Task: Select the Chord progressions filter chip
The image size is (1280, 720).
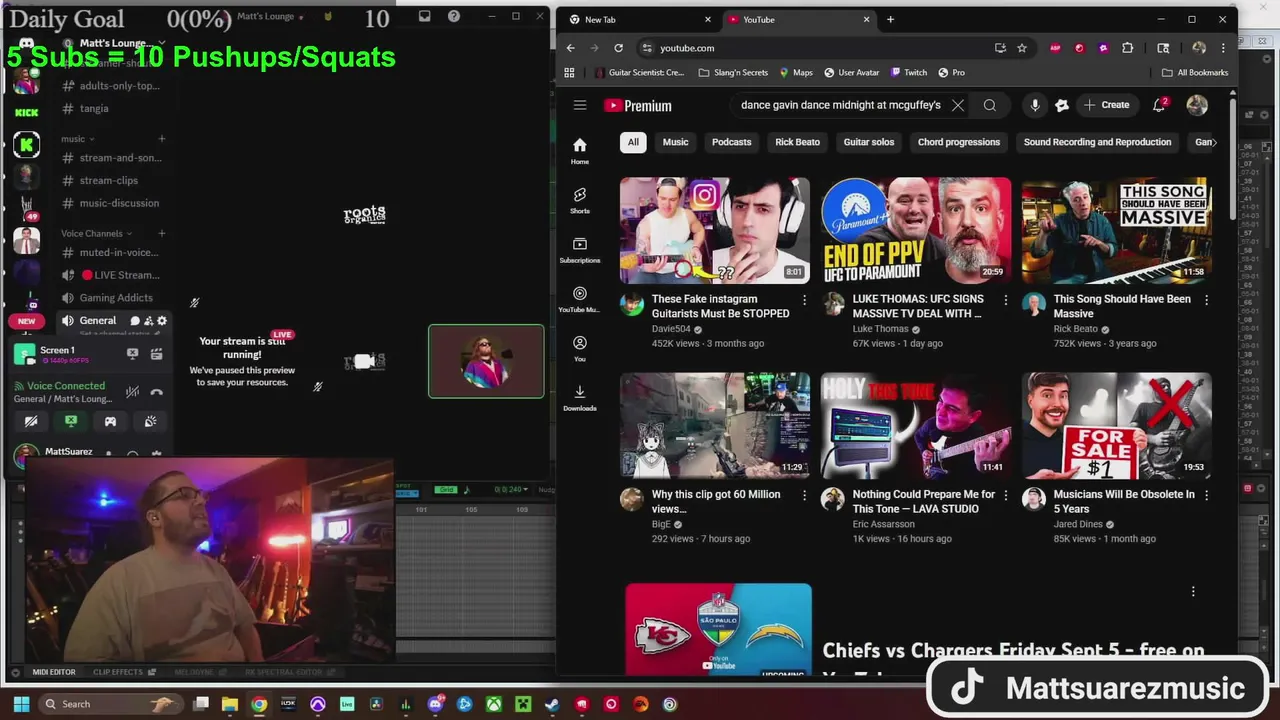Action: 958,142
